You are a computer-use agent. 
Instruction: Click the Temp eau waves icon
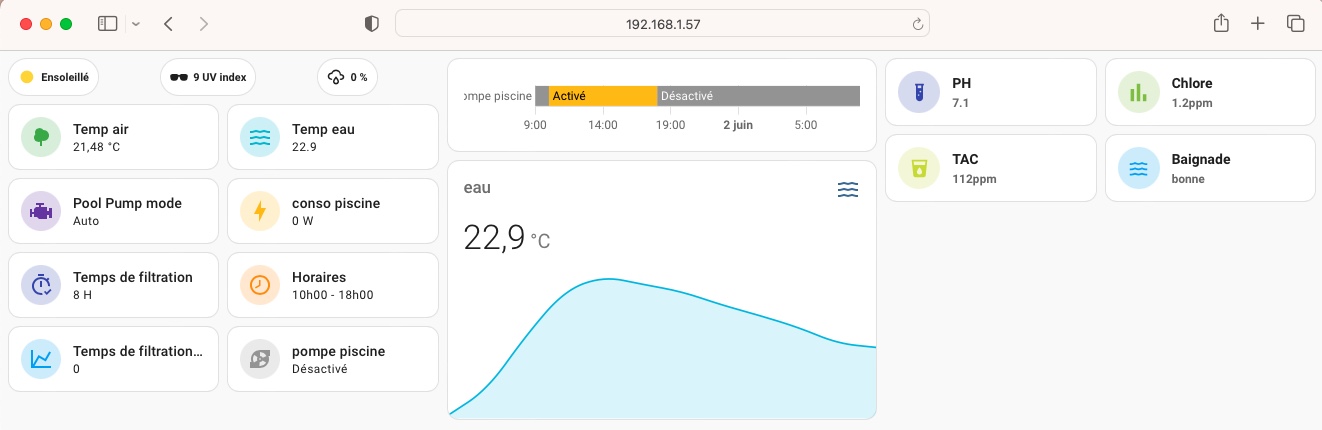coord(260,137)
